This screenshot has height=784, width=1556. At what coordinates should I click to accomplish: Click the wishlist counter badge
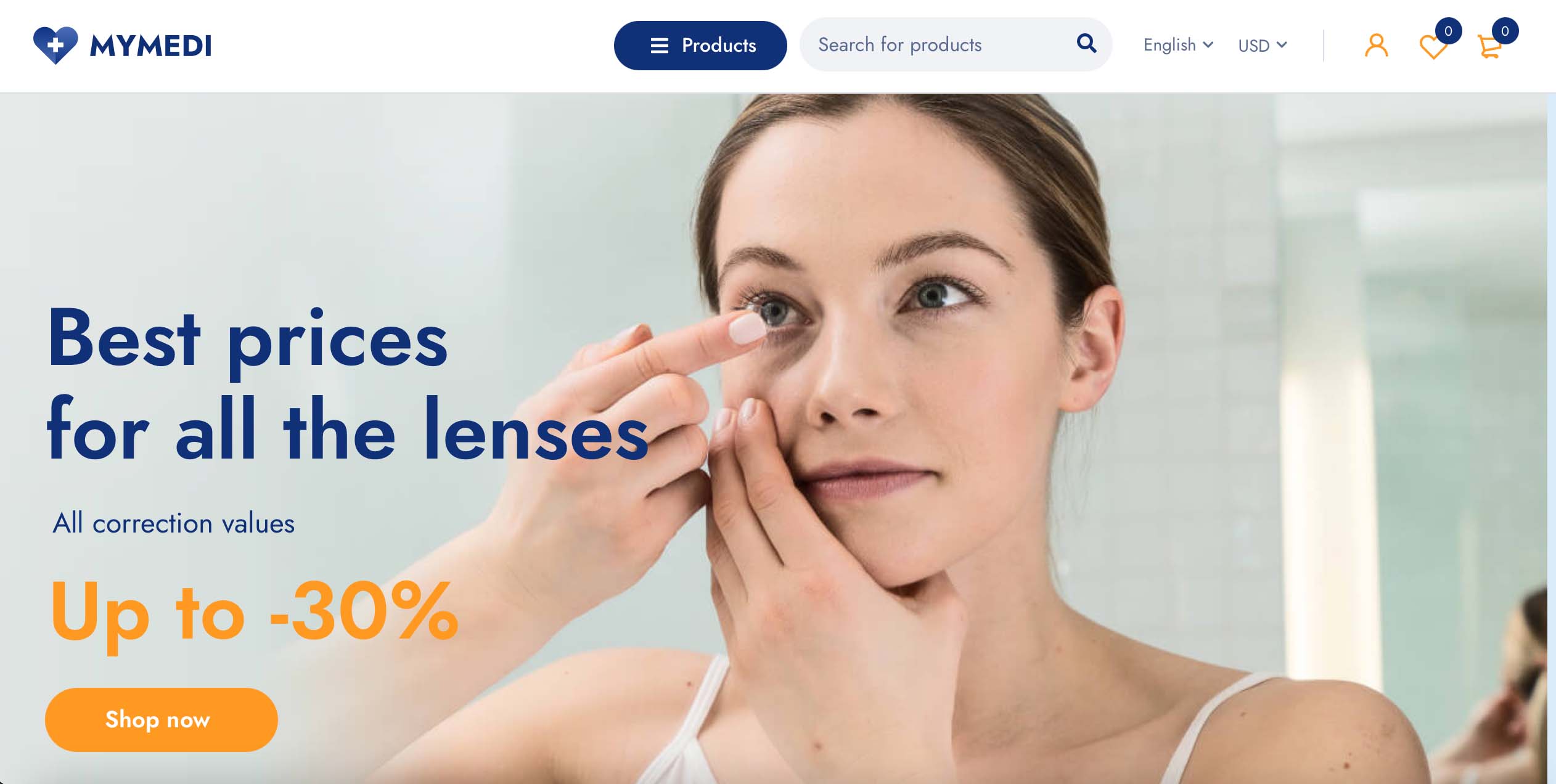point(1448,31)
